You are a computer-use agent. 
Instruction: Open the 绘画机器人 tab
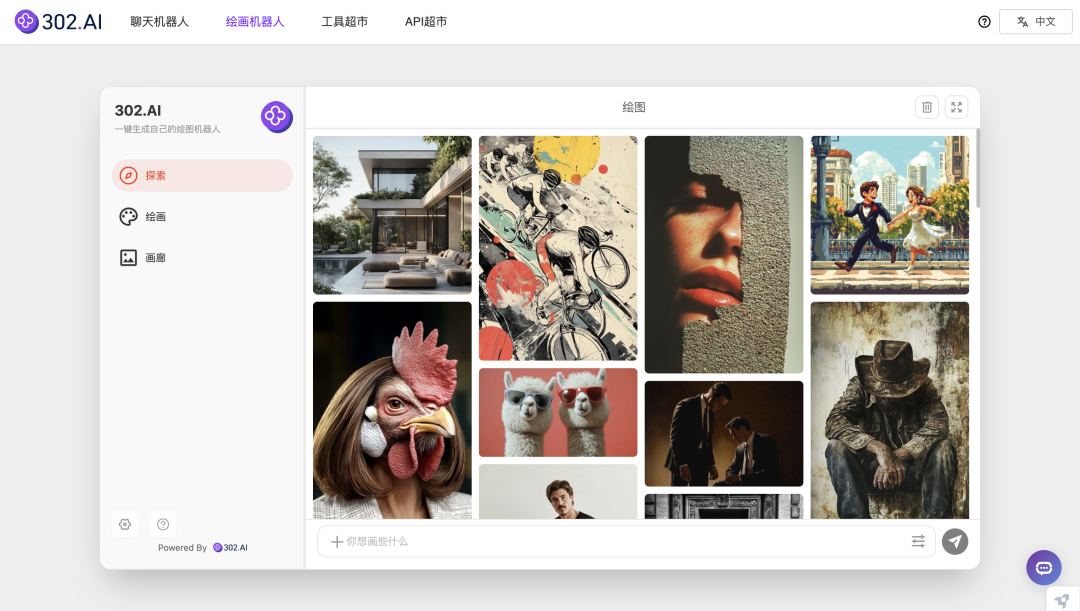255,21
